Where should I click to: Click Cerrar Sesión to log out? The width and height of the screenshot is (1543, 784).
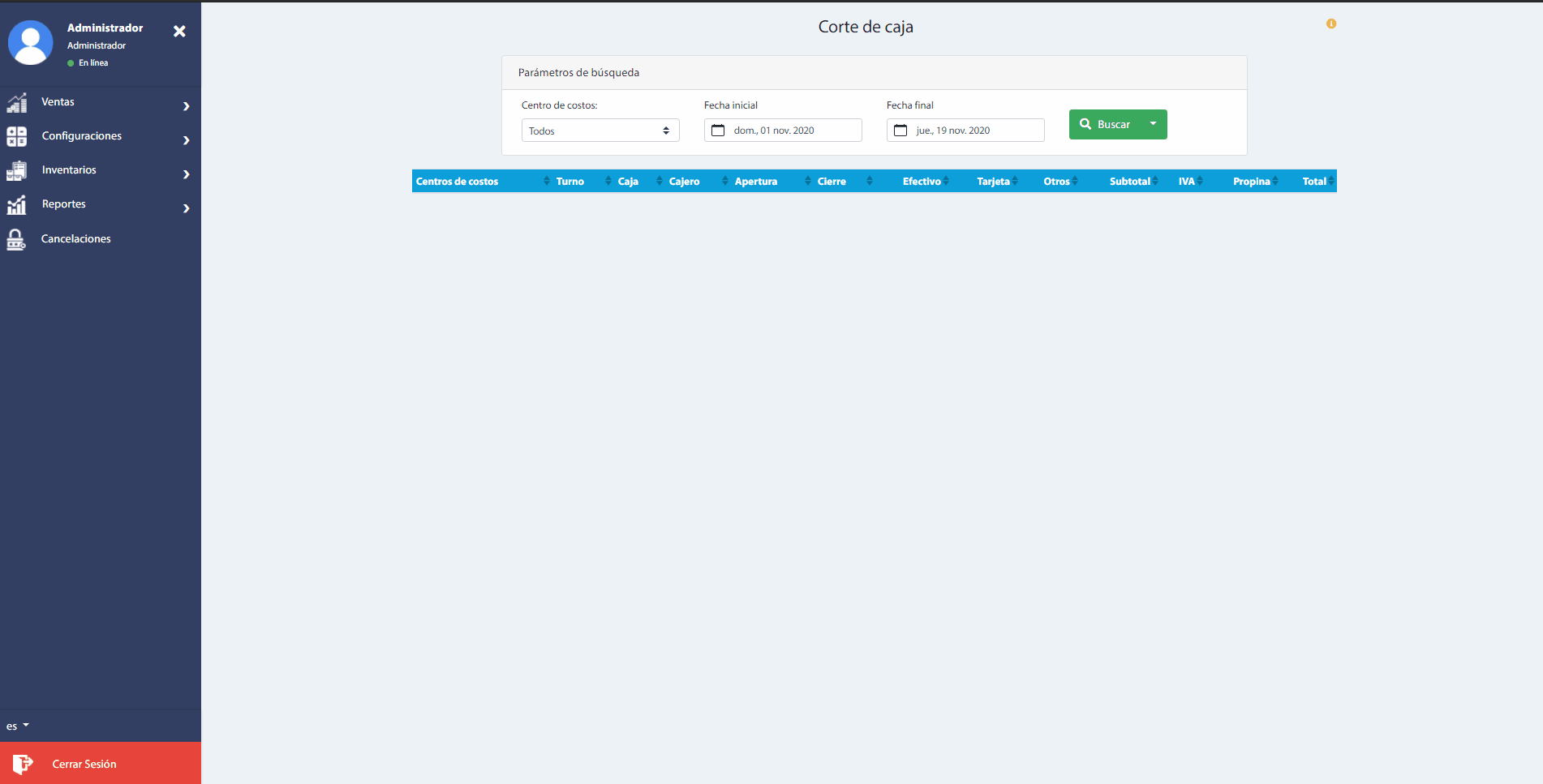[84, 764]
